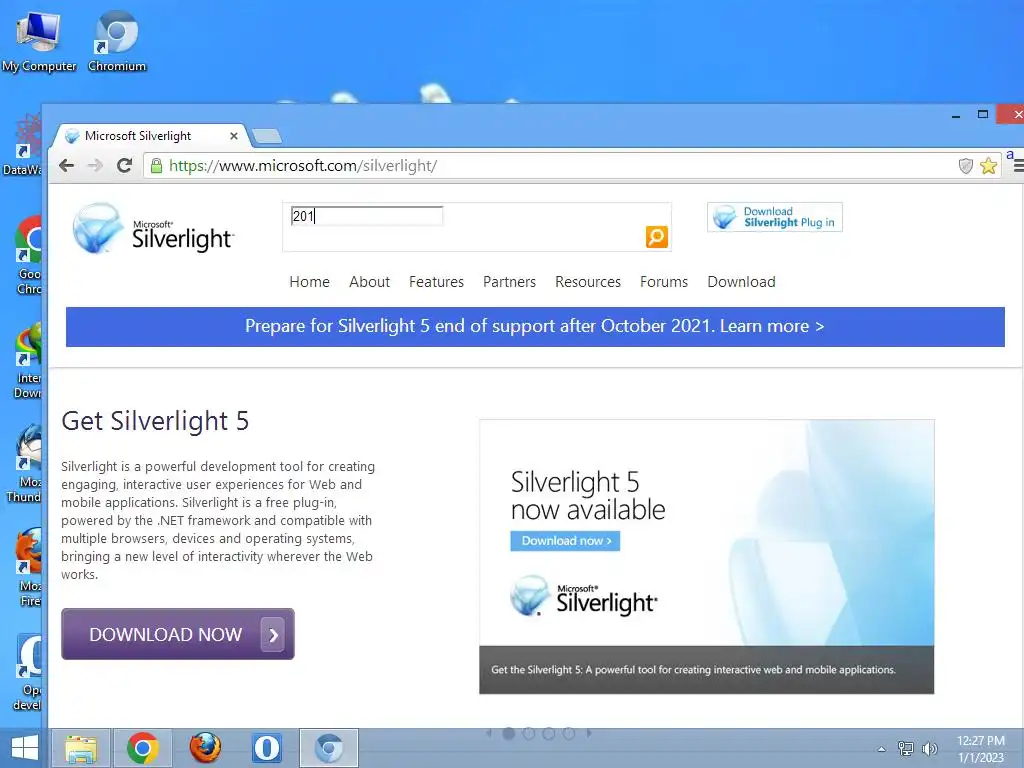Click the end of support Learn more banner
1024x768 pixels.
click(535, 327)
